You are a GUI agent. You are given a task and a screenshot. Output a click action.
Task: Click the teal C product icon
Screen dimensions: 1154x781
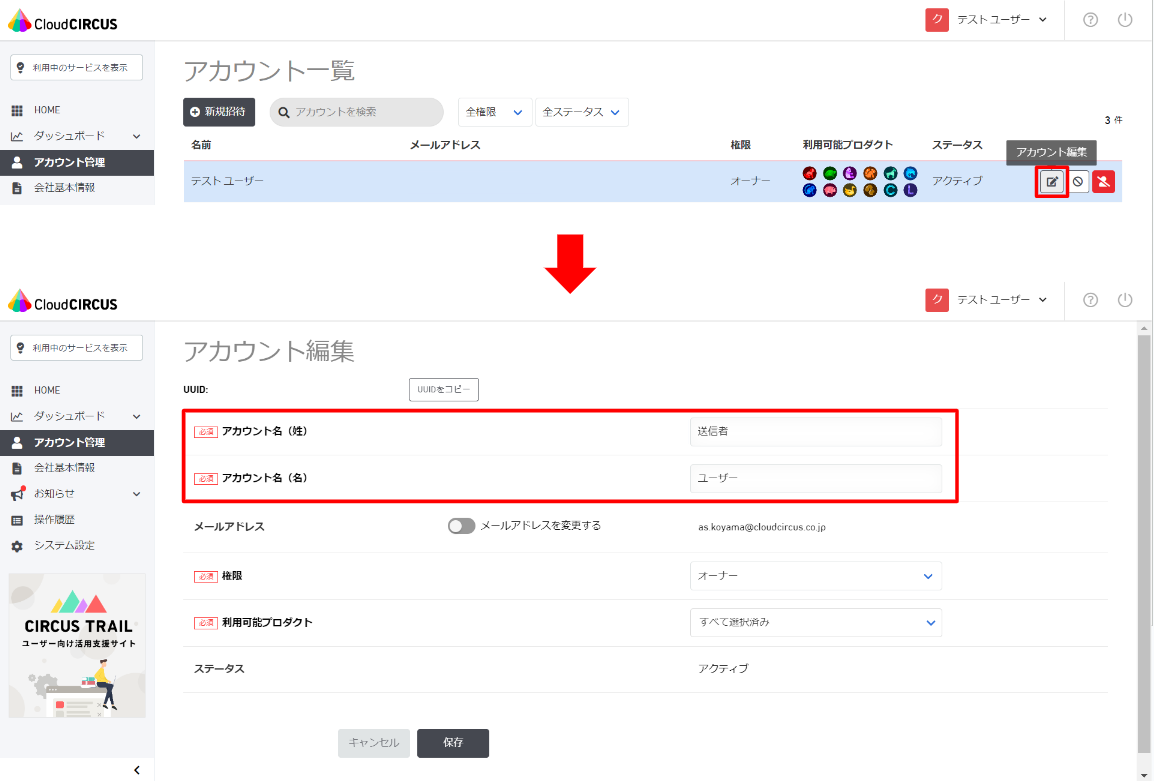[x=890, y=191]
